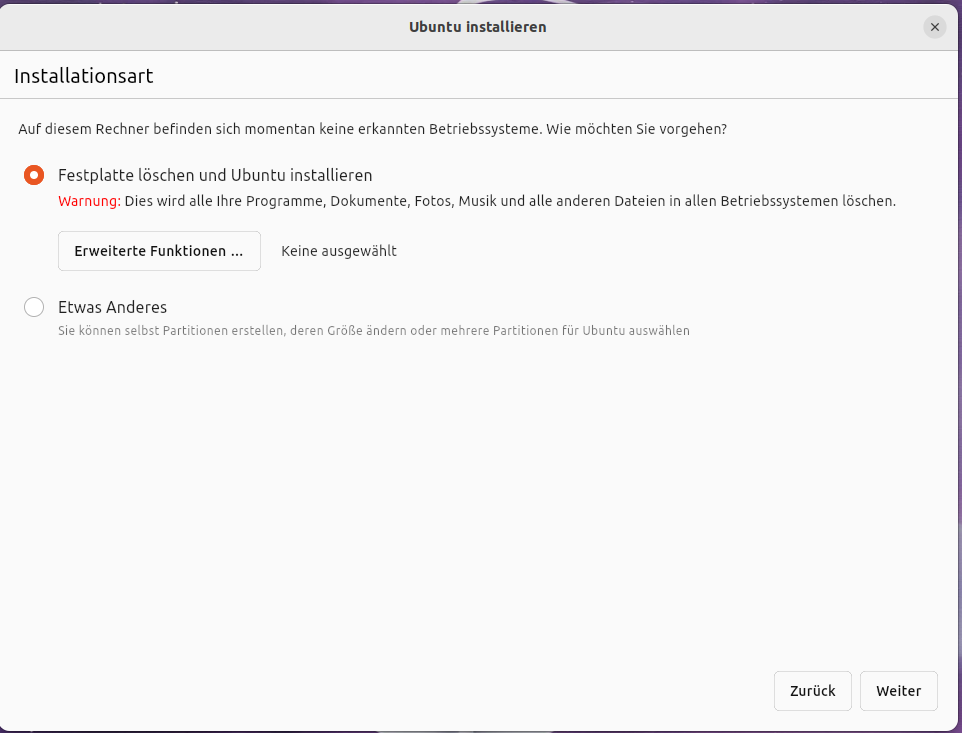Close the Ubuntu installer window
Screen dimensions: 962x733
(x=934, y=27)
